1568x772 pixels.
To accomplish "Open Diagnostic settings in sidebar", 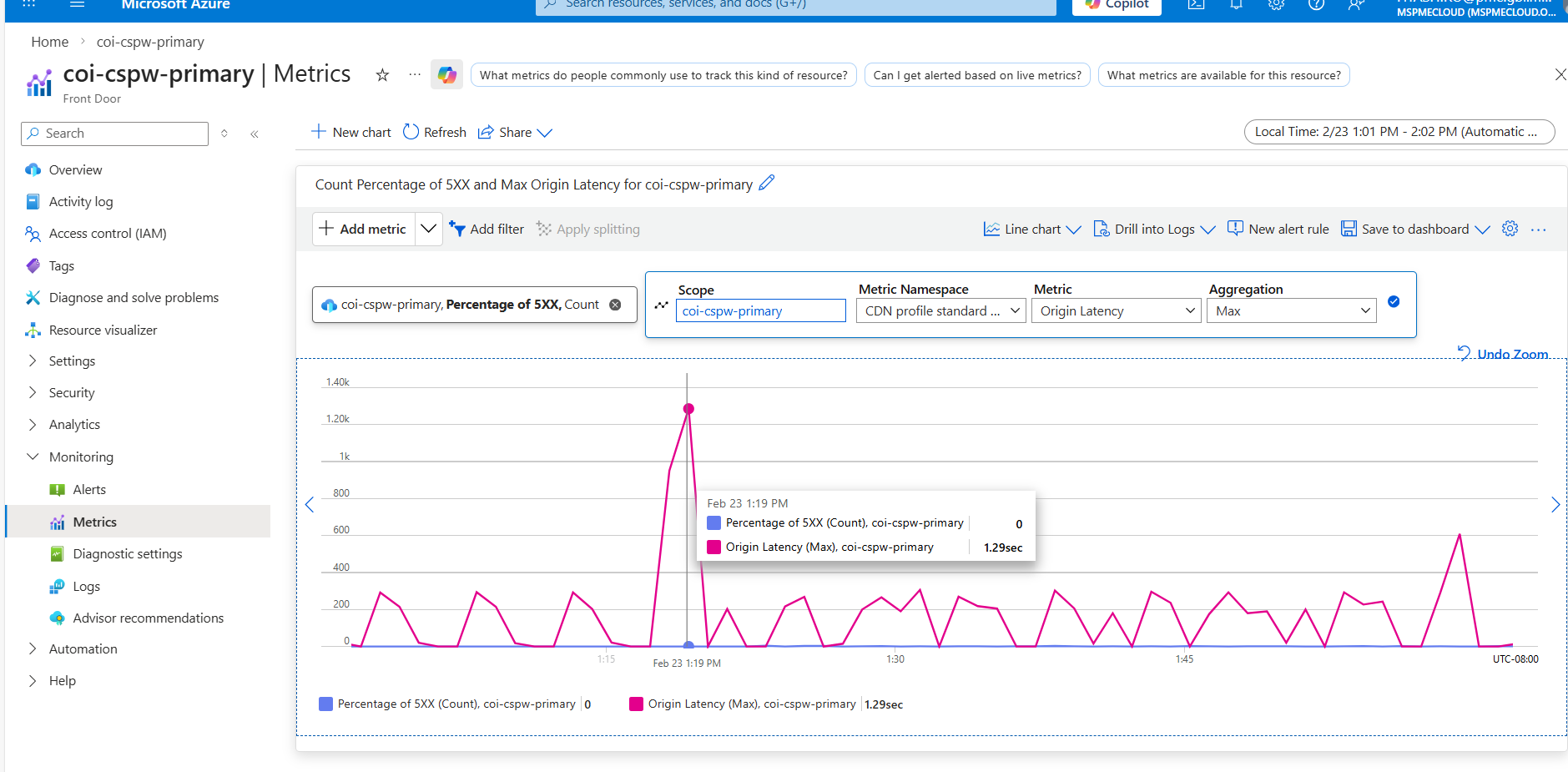I will pos(128,553).
